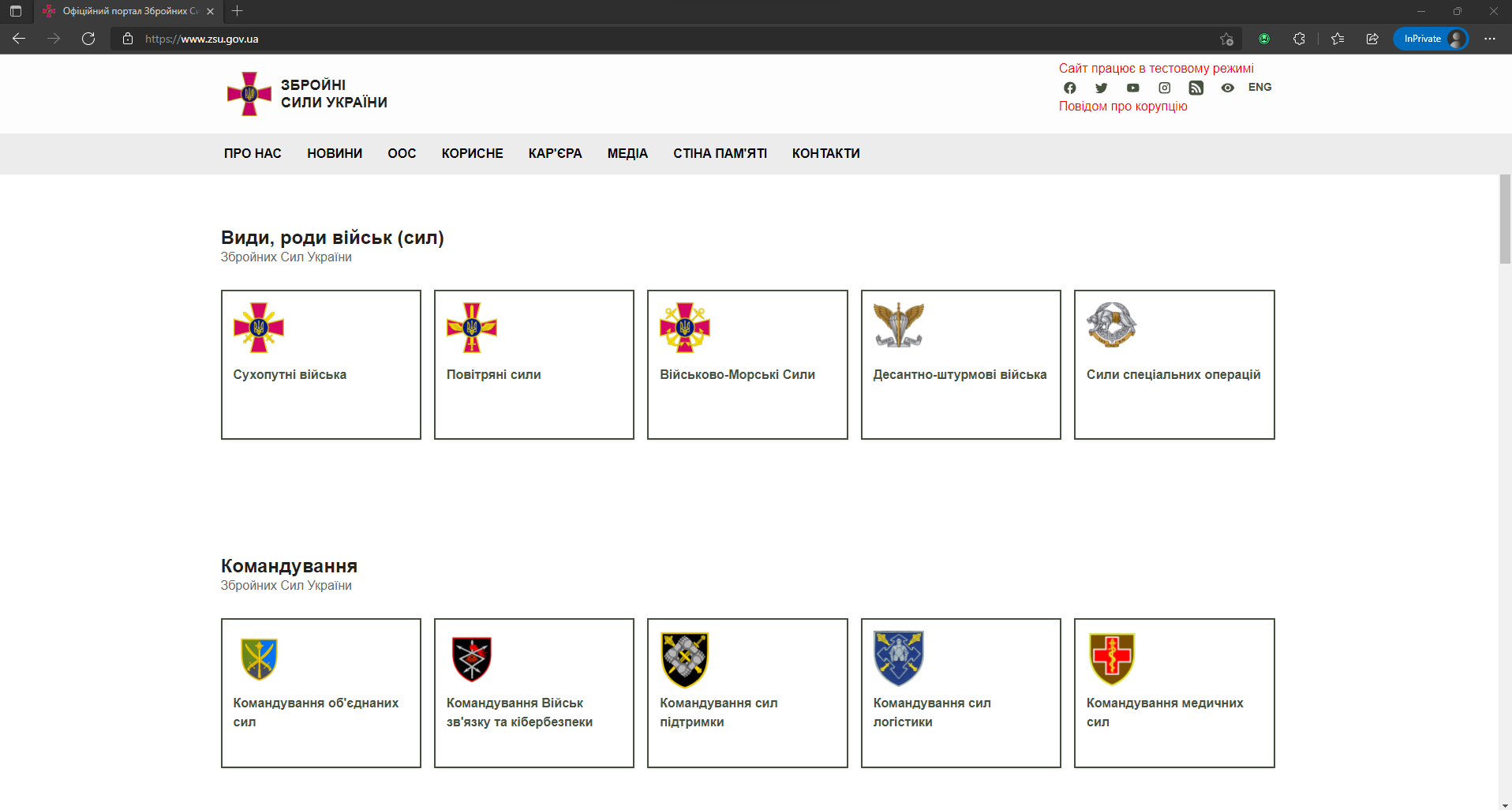The width and height of the screenshot is (1512, 810).
Task: Click the Armed Forces of Ukraine logo emblem
Action: click(249, 94)
